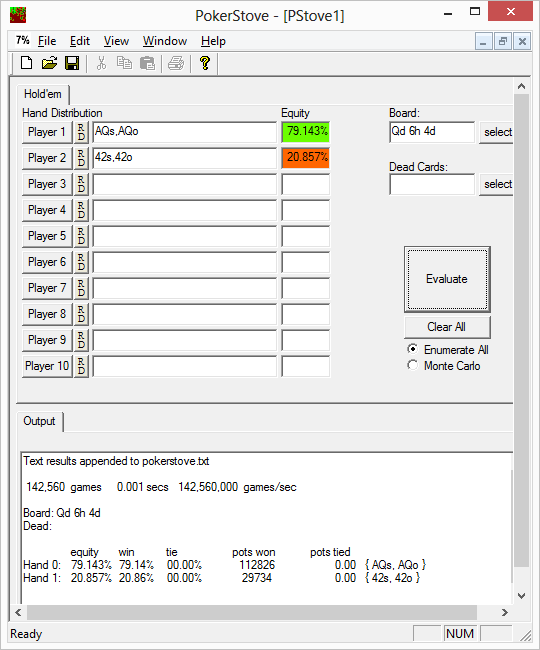This screenshot has width=540, height=650.
Task: Click the Board select button
Action: 496,132
